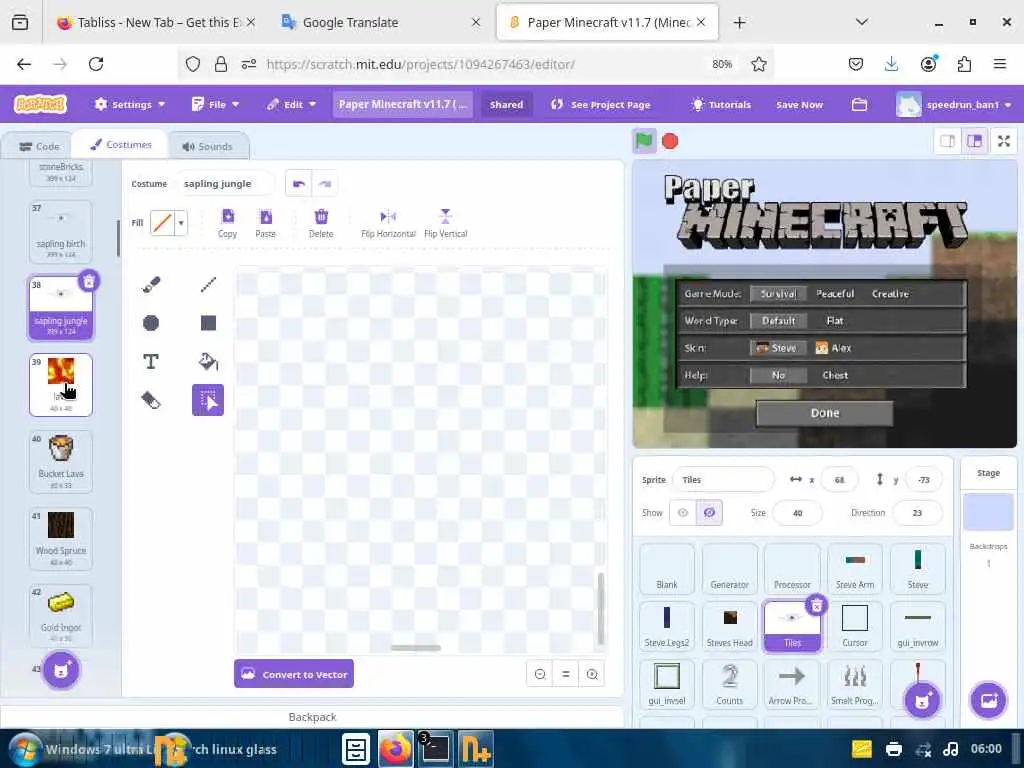1024x768 pixels.
Task: Choose Peaceful game mode
Action: point(835,294)
